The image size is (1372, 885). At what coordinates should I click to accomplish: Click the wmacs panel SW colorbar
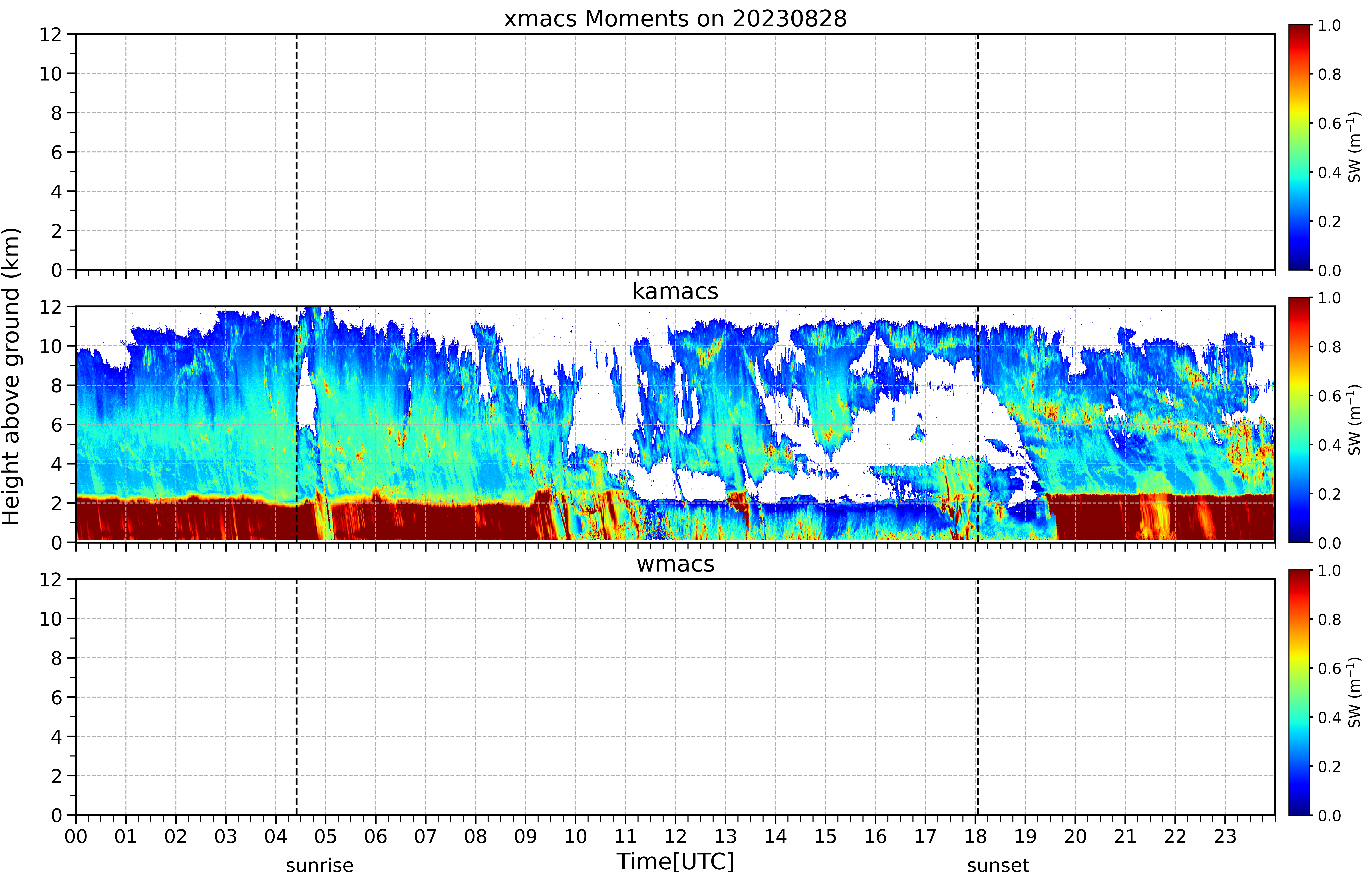pyautogui.click(x=1299, y=693)
